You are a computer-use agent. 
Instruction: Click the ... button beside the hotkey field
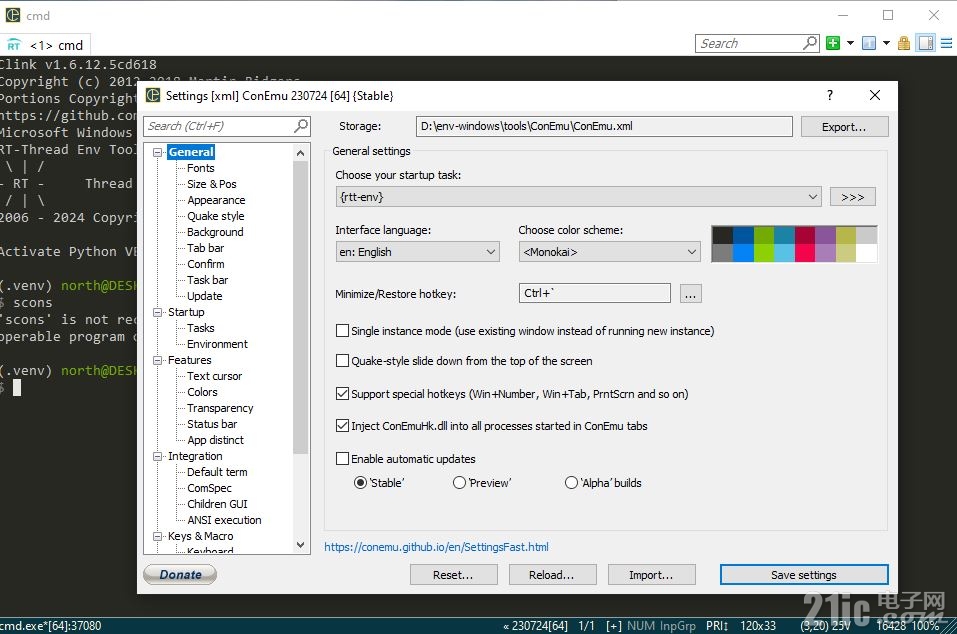(690, 294)
